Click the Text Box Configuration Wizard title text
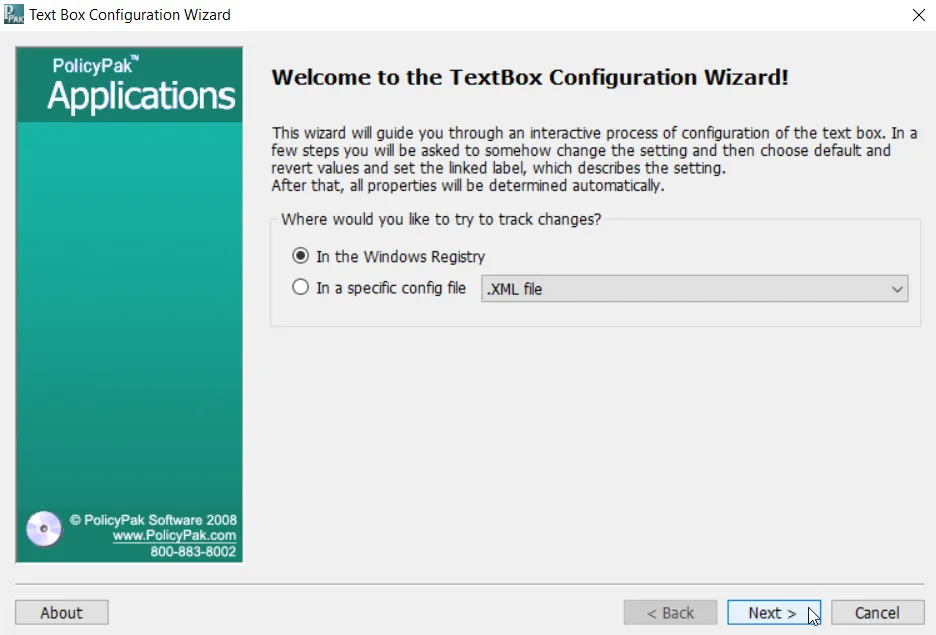This screenshot has width=936, height=635. [130, 15]
